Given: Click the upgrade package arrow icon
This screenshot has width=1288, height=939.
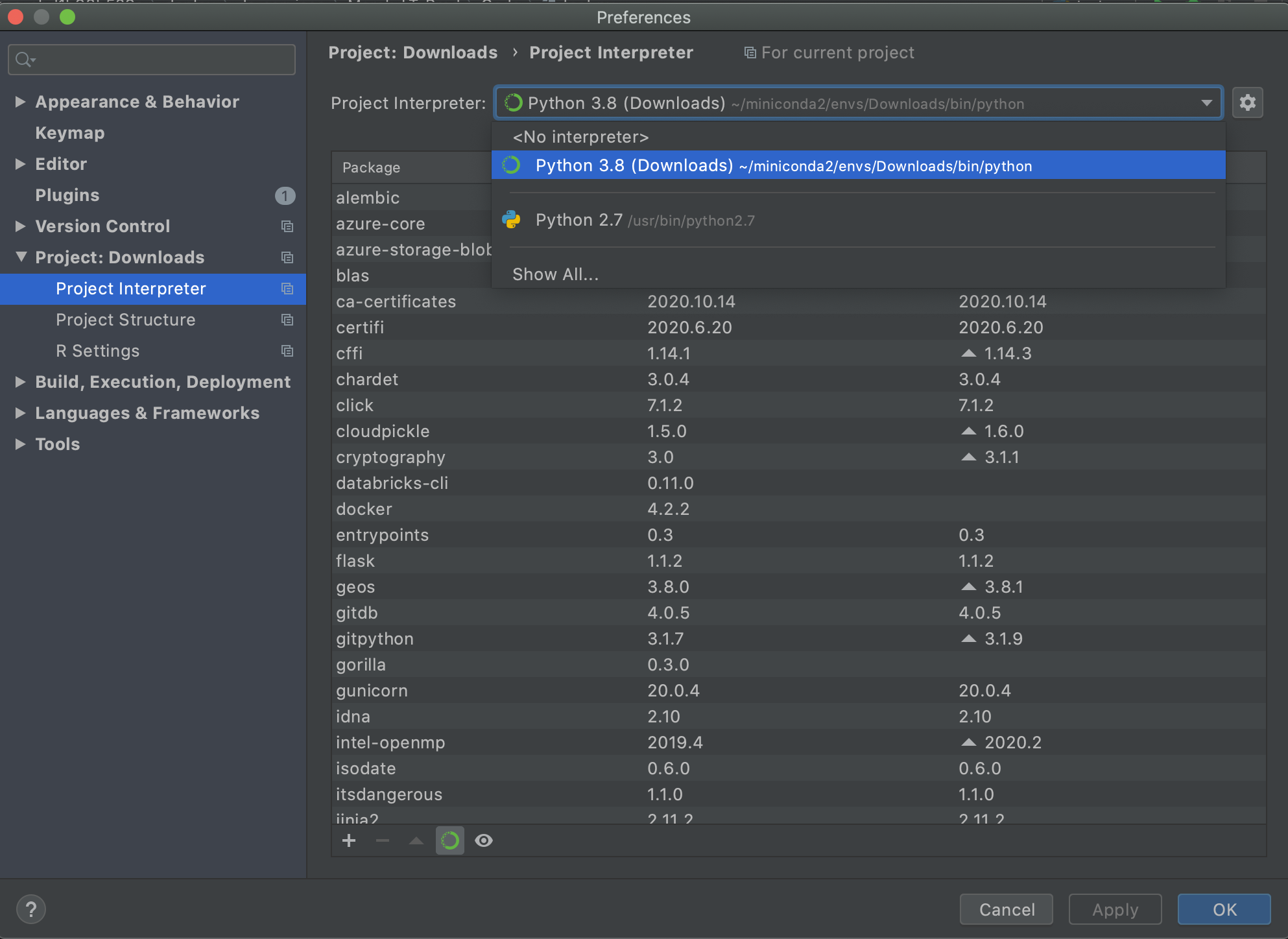Looking at the screenshot, I should pos(416,840).
